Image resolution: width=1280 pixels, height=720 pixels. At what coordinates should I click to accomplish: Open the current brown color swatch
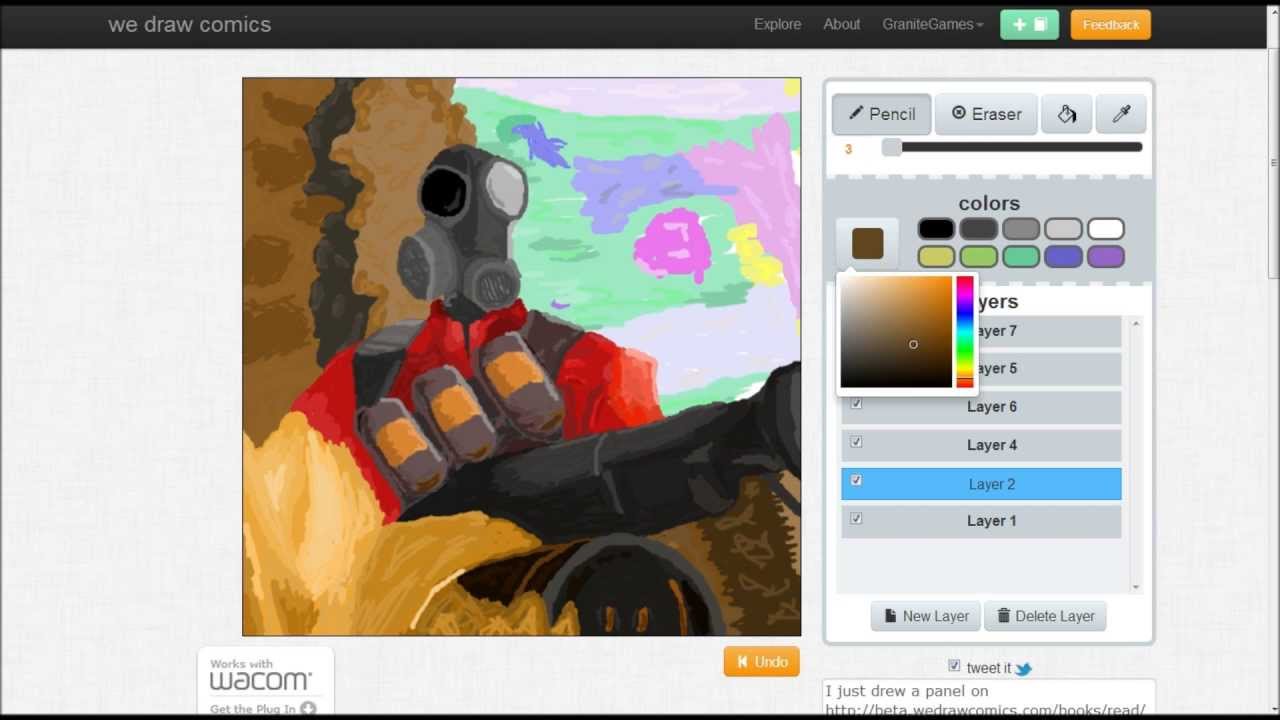(868, 243)
